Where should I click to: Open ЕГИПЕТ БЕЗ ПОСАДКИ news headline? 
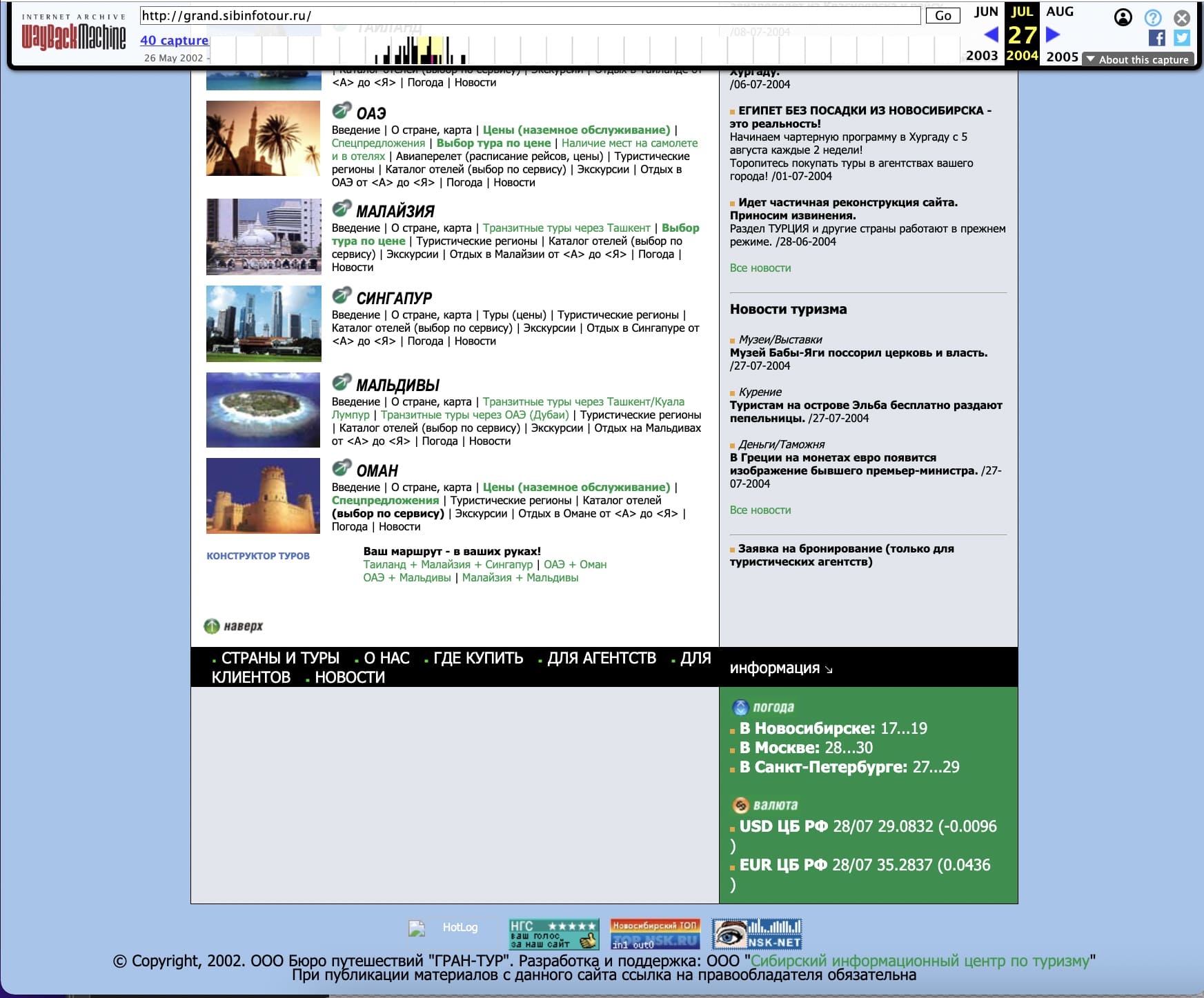[860, 117]
